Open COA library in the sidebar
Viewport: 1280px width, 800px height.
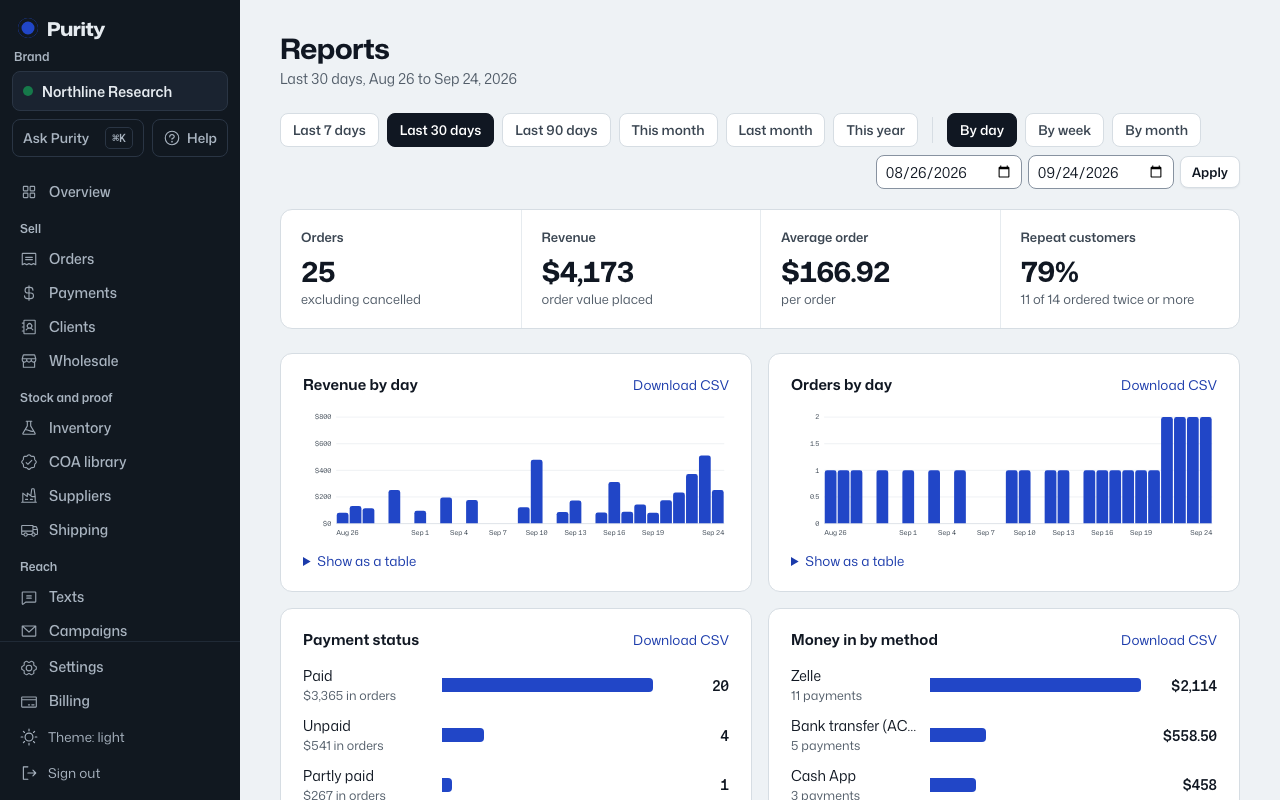point(120,462)
